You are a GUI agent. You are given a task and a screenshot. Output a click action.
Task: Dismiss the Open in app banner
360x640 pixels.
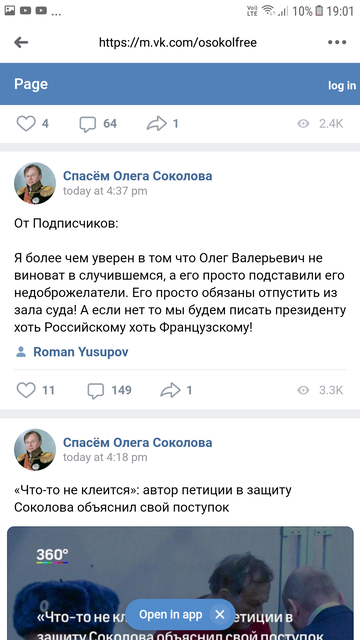[220, 614]
